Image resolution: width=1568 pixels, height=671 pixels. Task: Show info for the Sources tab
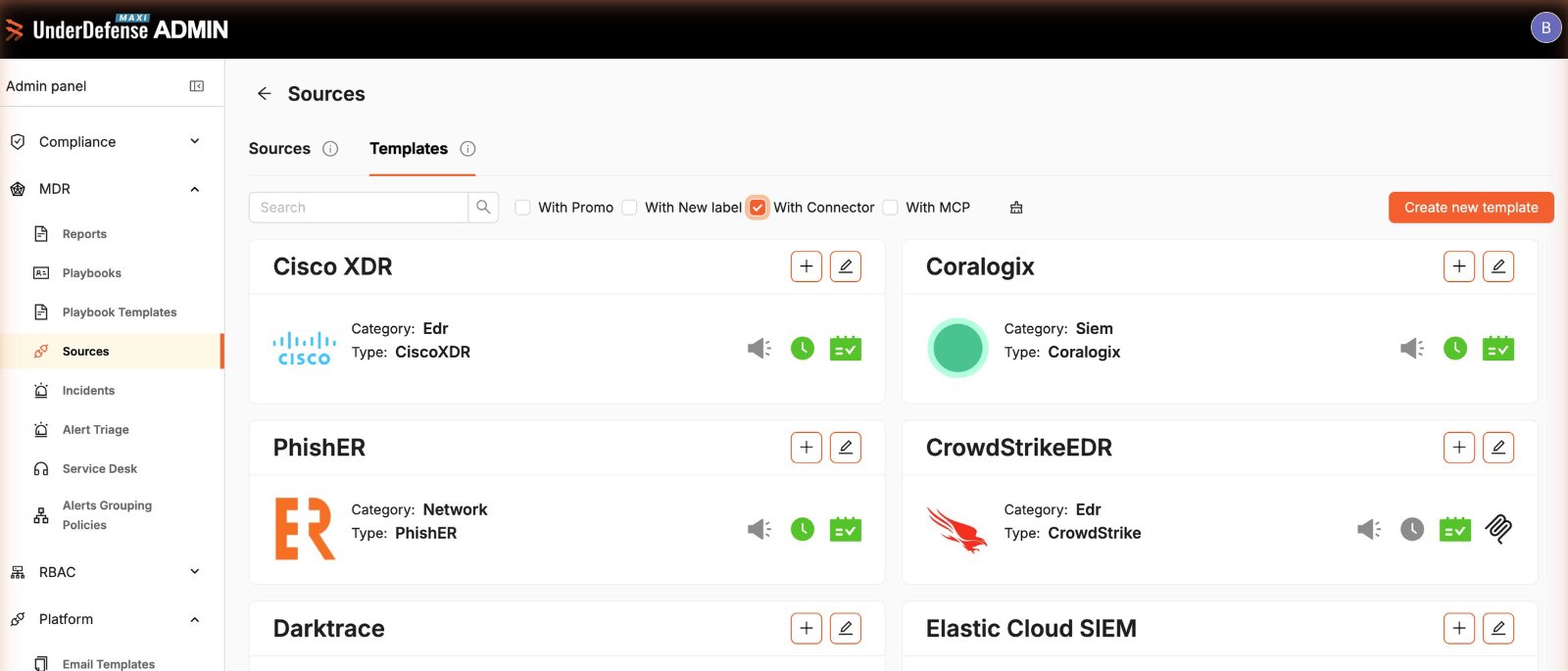330,149
